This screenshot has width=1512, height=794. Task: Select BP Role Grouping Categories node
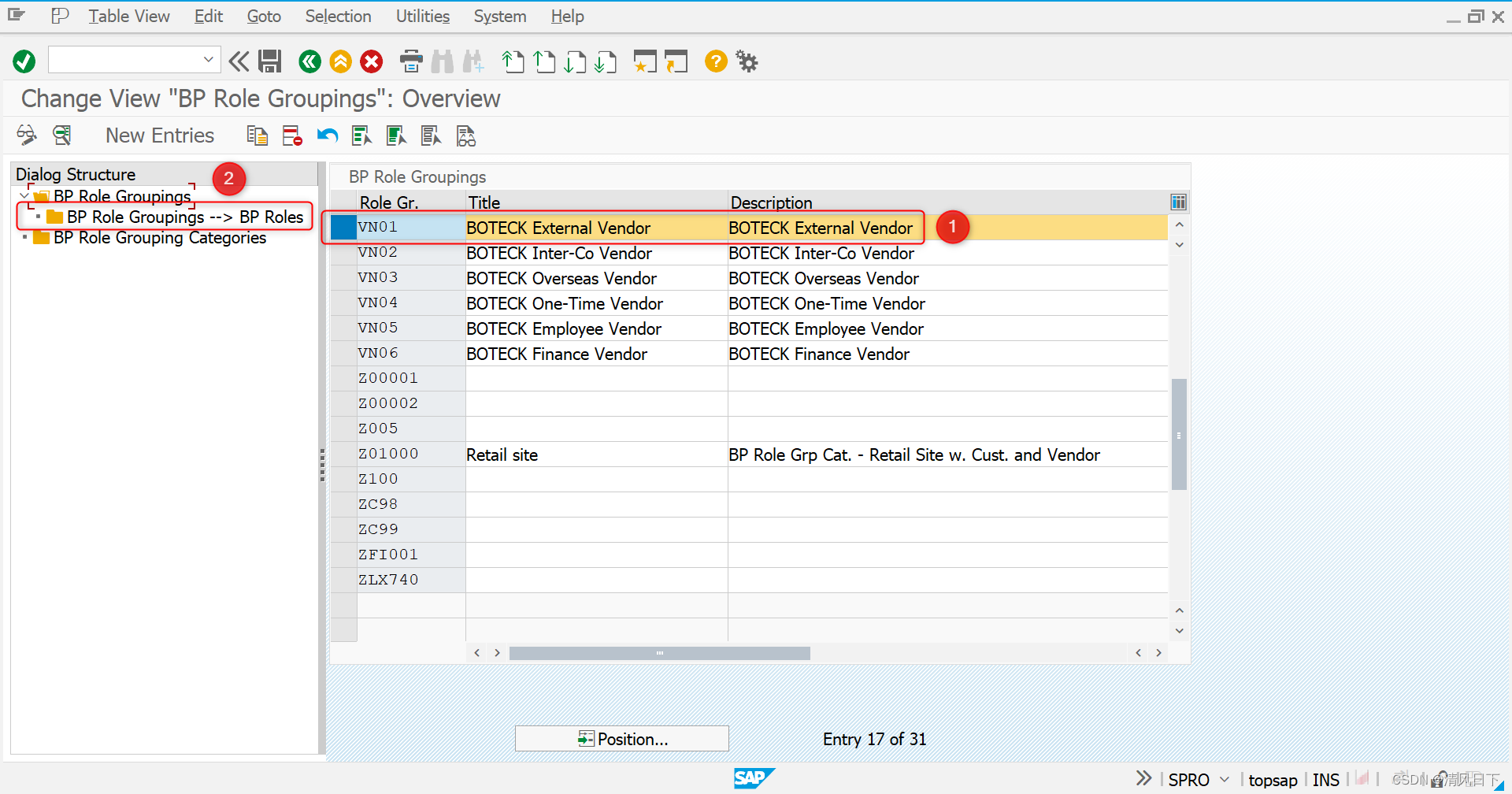pos(160,237)
